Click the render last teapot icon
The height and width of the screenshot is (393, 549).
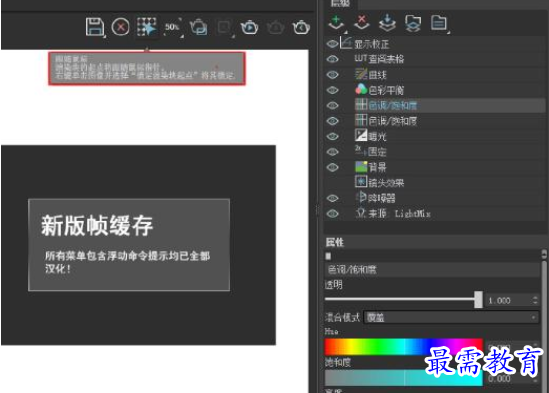[x=301, y=27]
